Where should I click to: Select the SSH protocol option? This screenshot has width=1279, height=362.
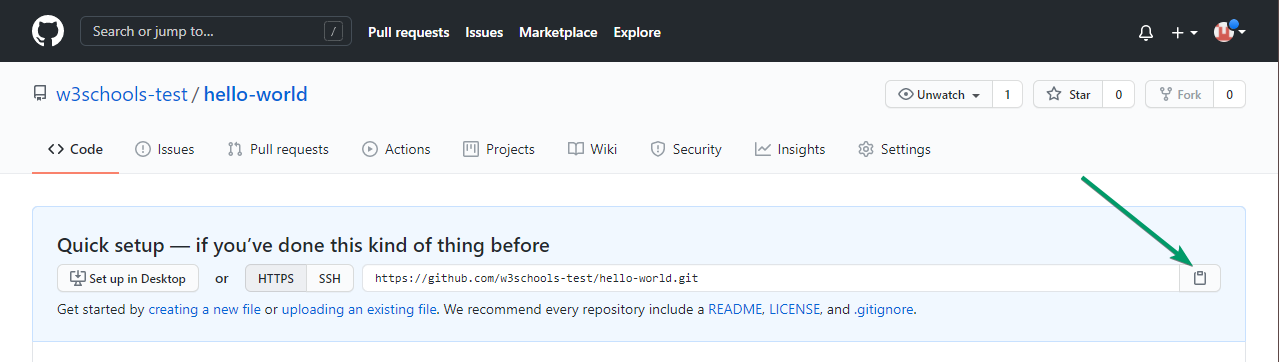click(x=330, y=278)
